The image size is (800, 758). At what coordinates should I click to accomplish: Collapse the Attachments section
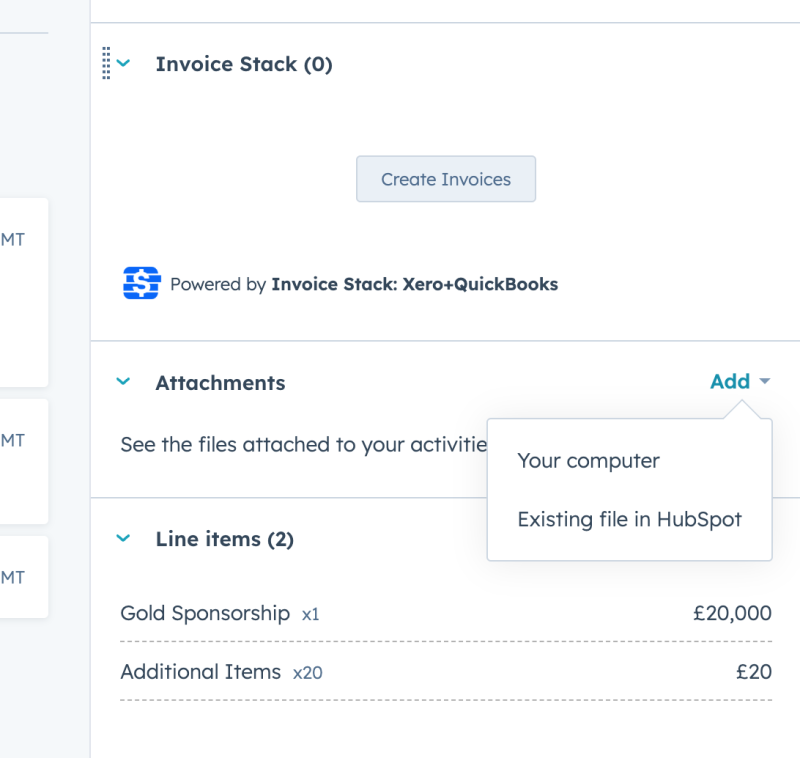(124, 381)
